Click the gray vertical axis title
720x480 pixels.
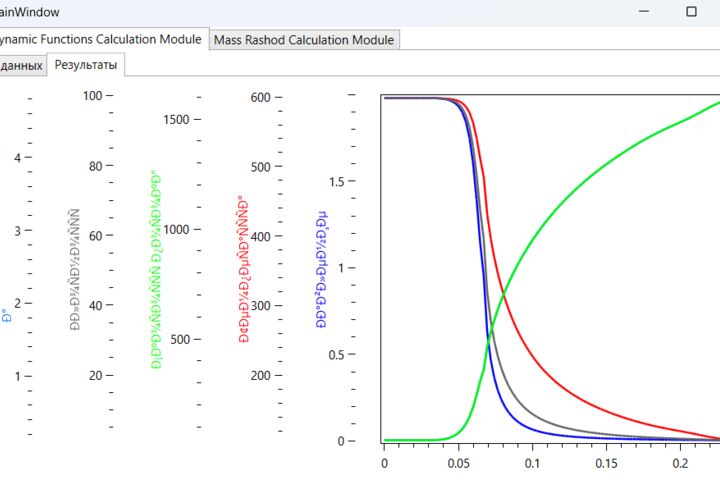tap(75, 270)
